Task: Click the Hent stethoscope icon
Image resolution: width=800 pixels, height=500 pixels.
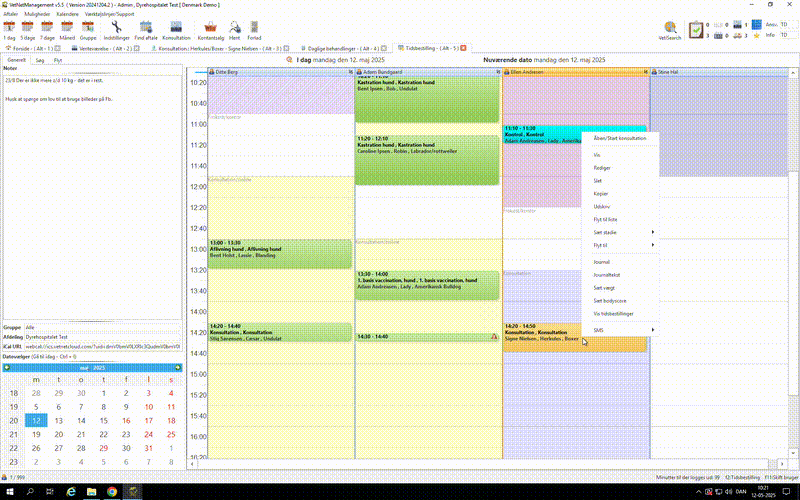Action: coord(235,31)
